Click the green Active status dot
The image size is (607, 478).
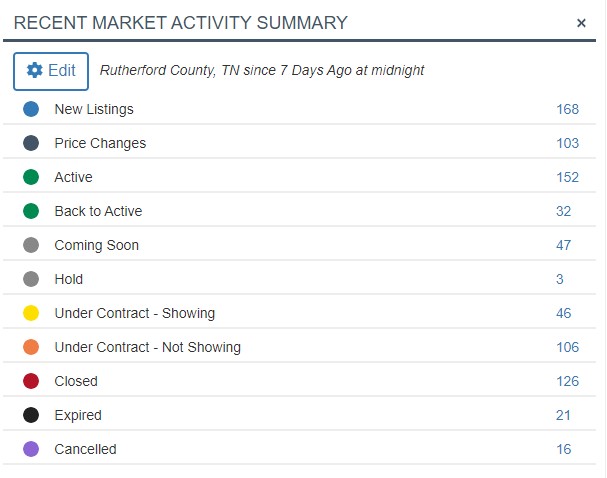tap(31, 177)
